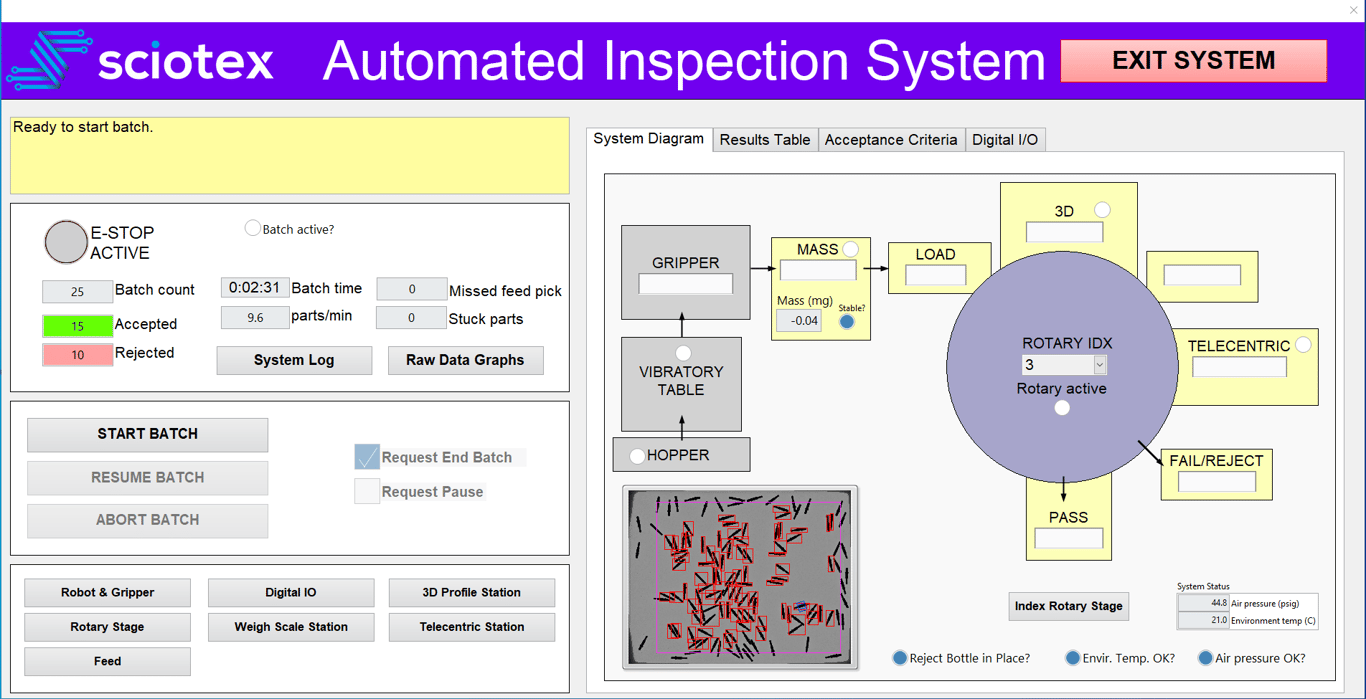Click the Reject Bottle in Place? indicator
Screen dimensions: 1366x699
click(900, 658)
